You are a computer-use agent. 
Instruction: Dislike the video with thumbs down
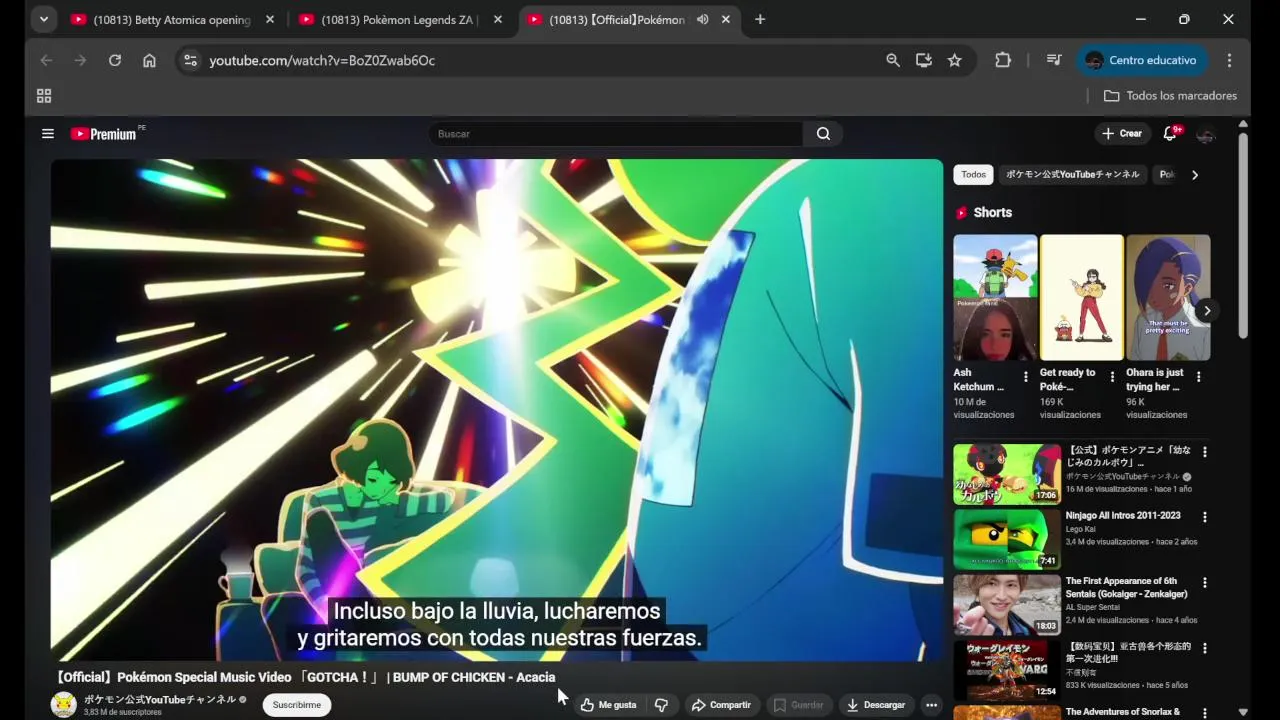coord(661,705)
